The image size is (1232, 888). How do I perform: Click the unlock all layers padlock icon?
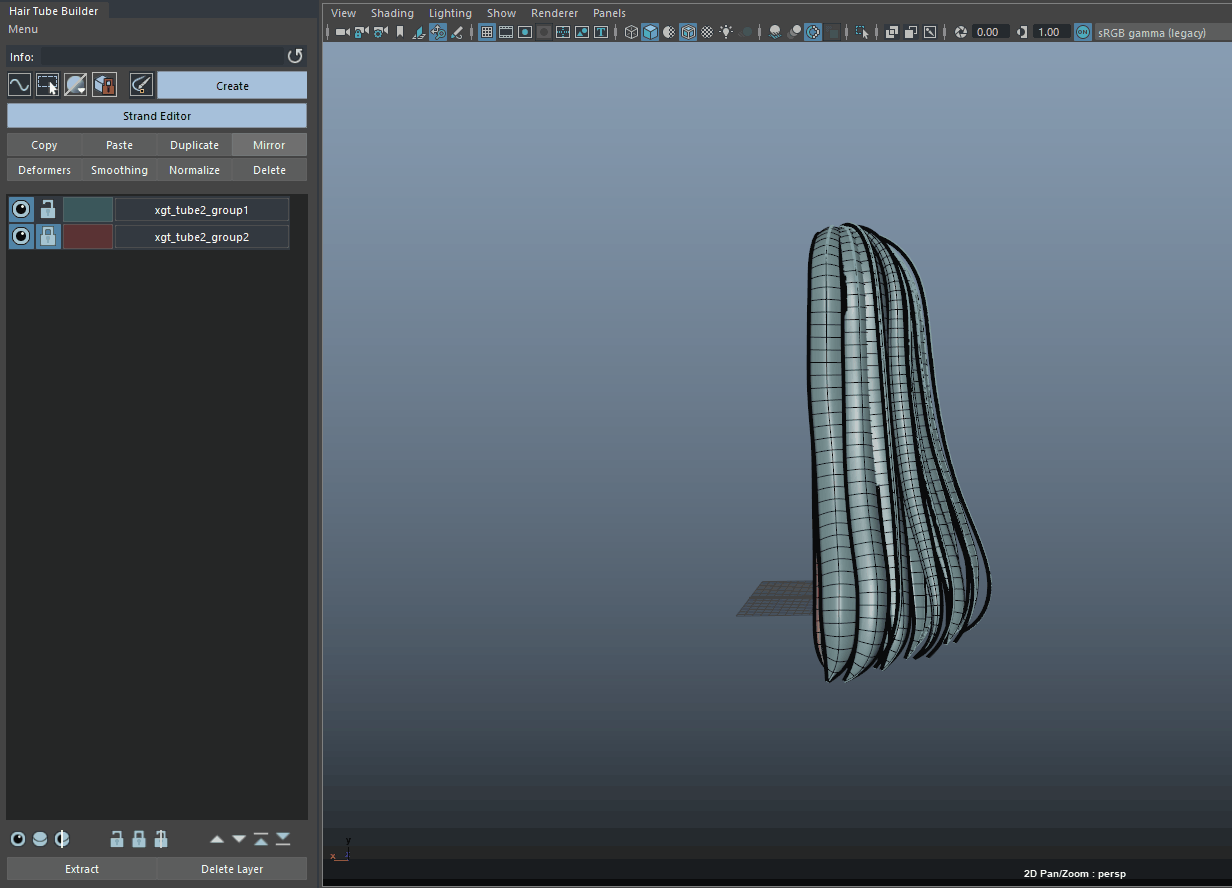point(117,839)
